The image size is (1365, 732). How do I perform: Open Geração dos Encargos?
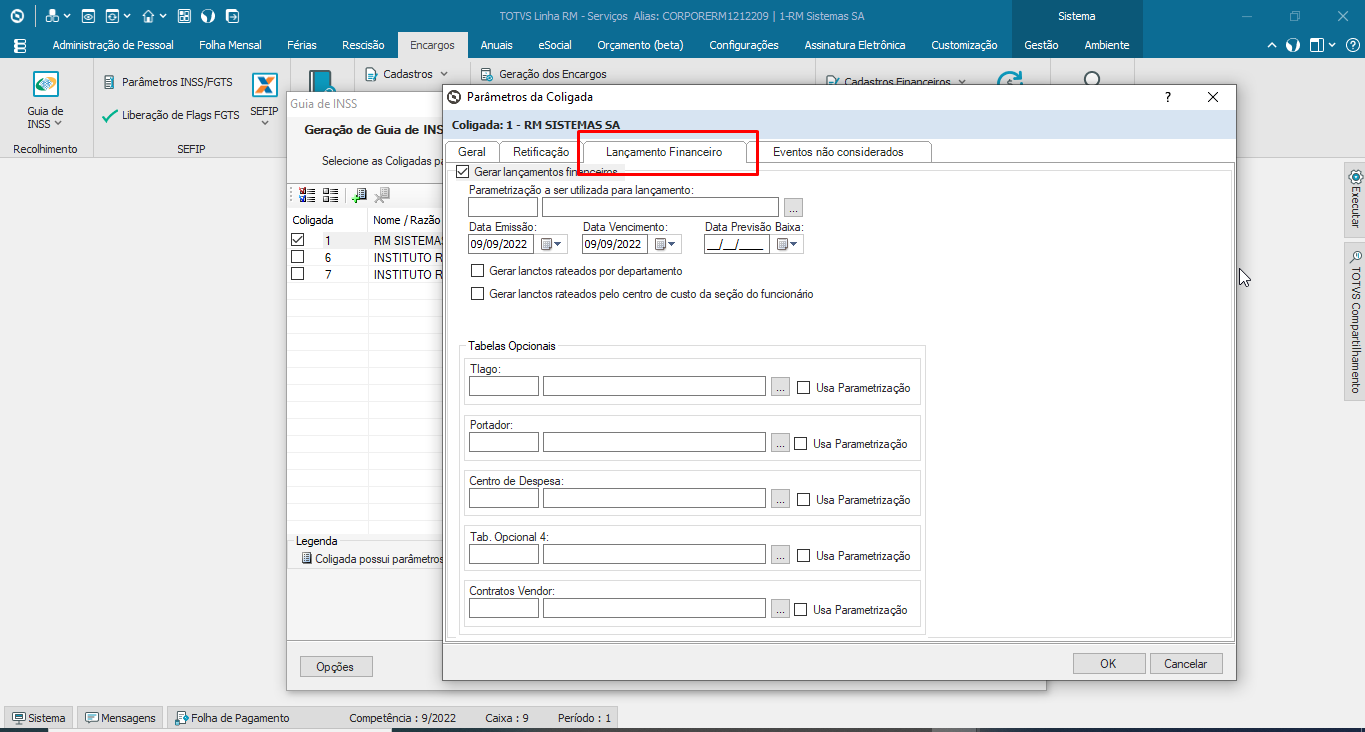543,74
